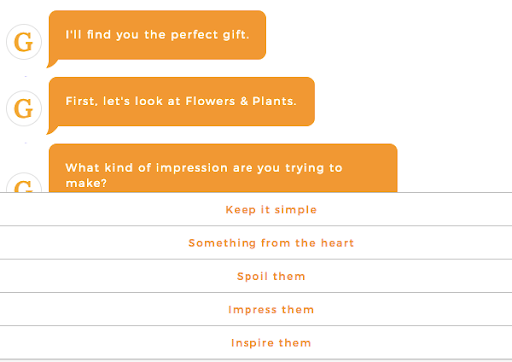Click the G avatar next to Flowers & Plants message
512x362 pixels.
click(x=24, y=108)
